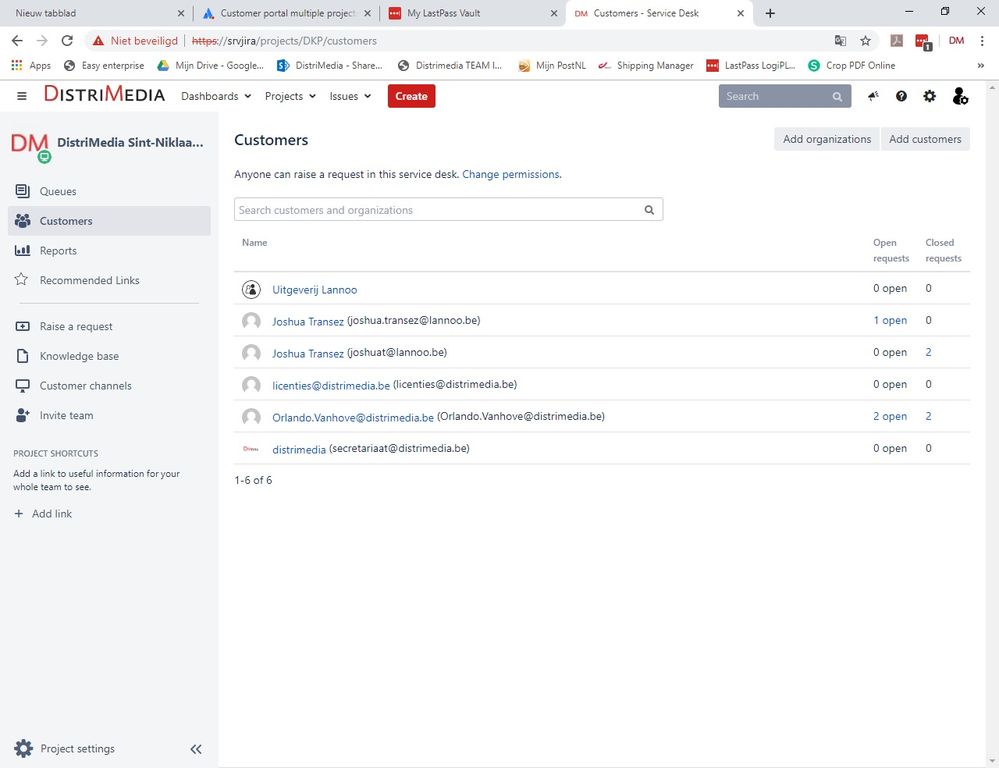Click the browser address bar URL
This screenshot has width=999, height=768.
click(284, 41)
